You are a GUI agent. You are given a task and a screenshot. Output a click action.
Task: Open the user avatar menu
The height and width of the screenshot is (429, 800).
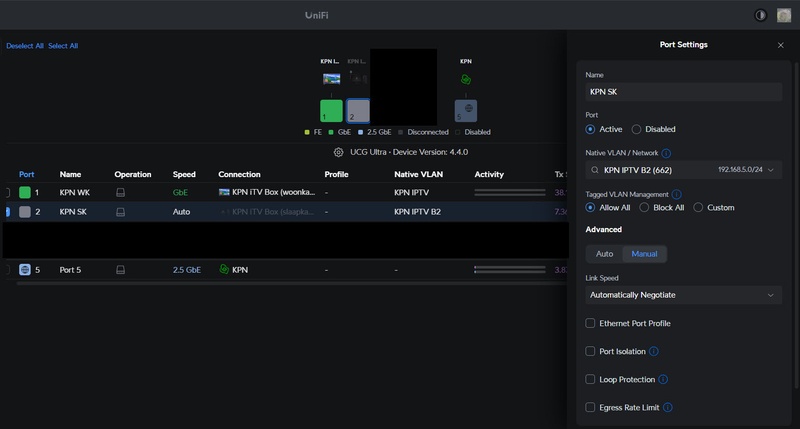pos(784,15)
